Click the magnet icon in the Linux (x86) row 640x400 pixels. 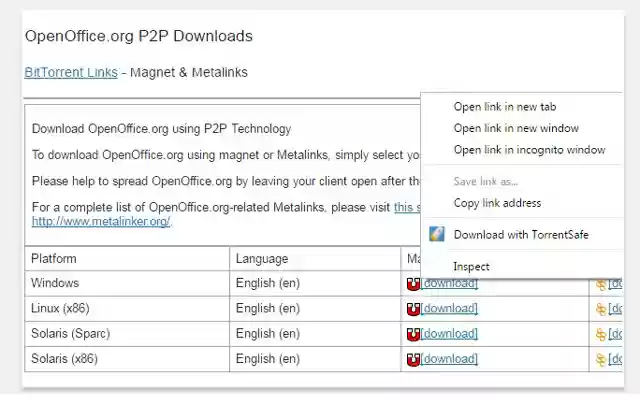tap(413, 309)
